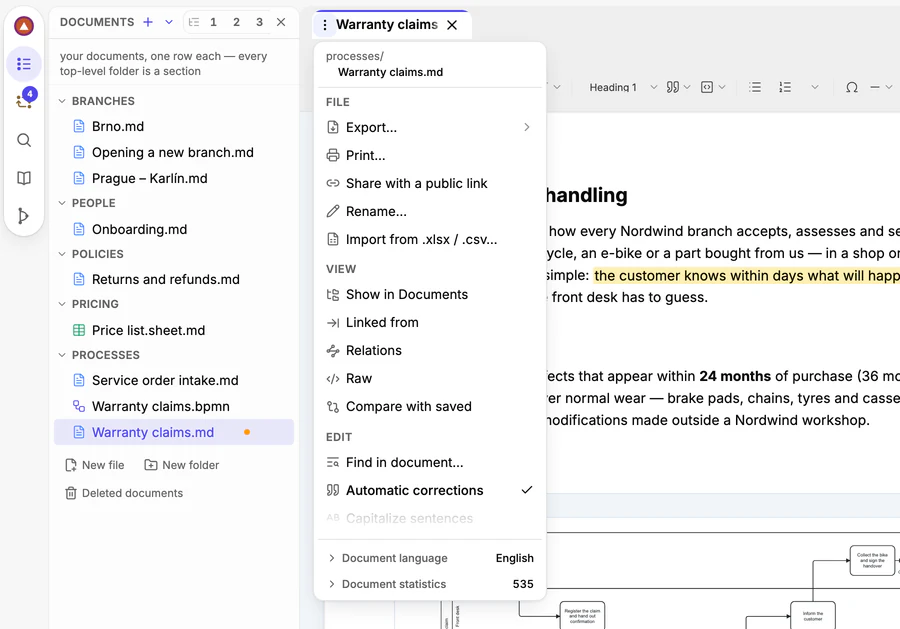Choose Rename... from the menu
The height and width of the screenshot is (629, 900).
pyautogui.click(x=429, y=212)
